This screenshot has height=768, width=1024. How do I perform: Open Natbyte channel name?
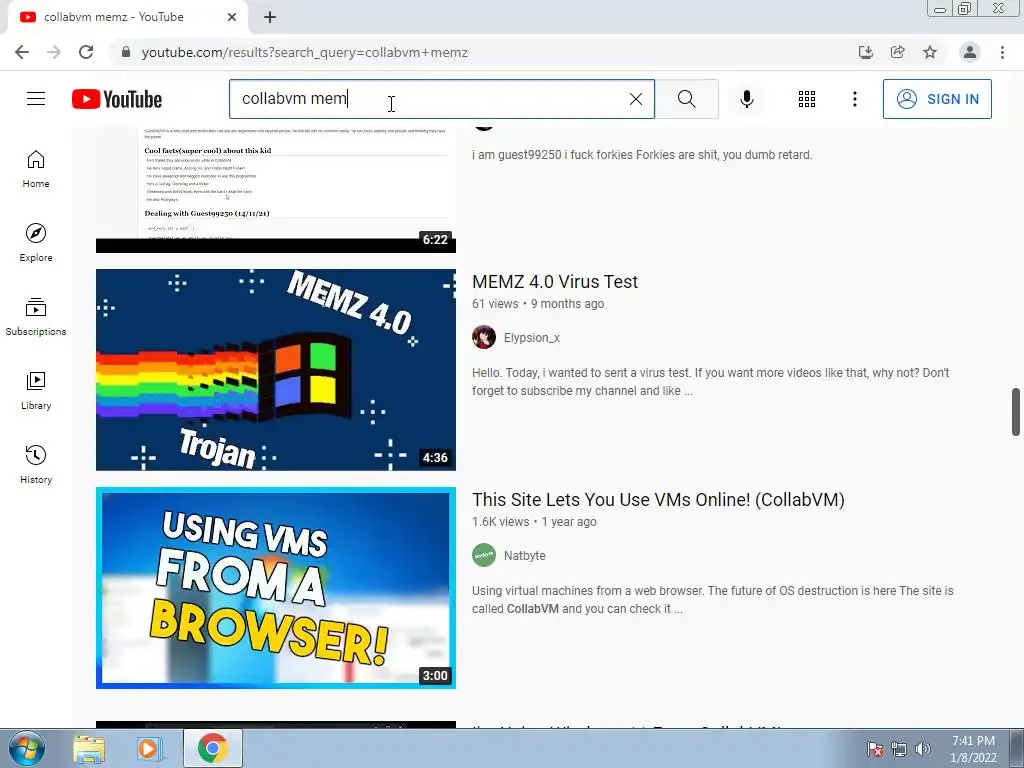pos(524,556)
